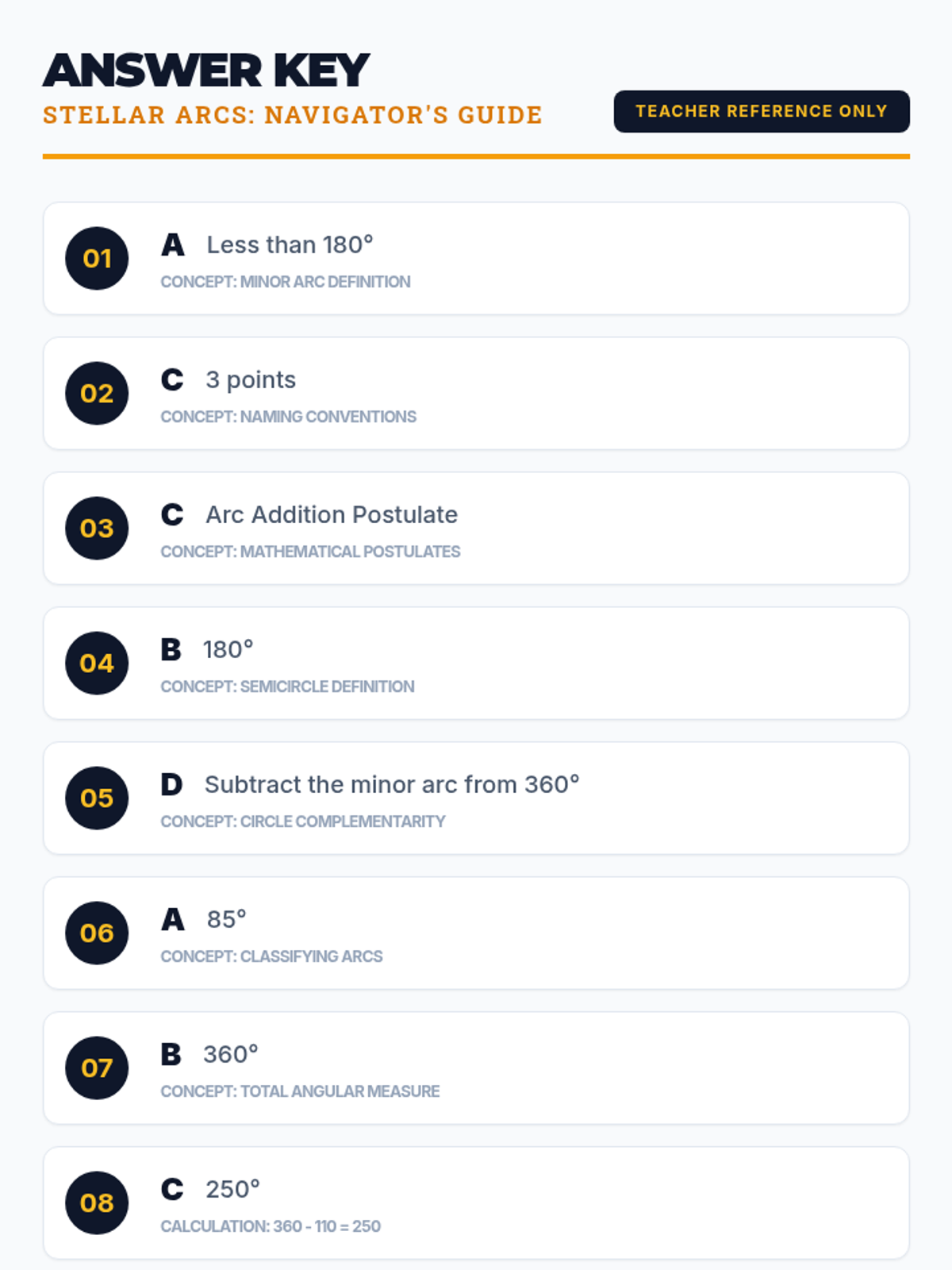The width and height of the screenshot is (952, 1270).
Task: Click the Classifying Arcs concept label
Action: point(271,956)
